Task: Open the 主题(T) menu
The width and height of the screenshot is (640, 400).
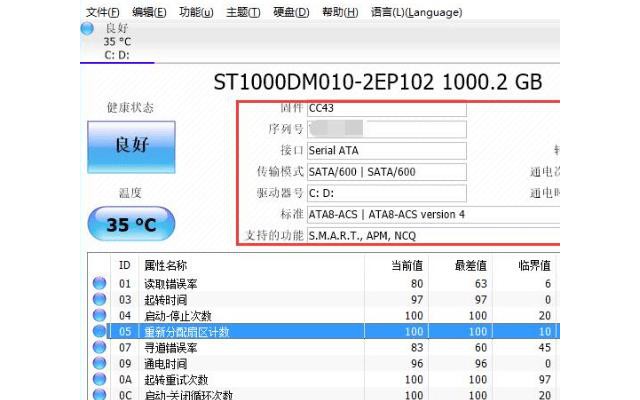Action: click(x=243, y=12)
